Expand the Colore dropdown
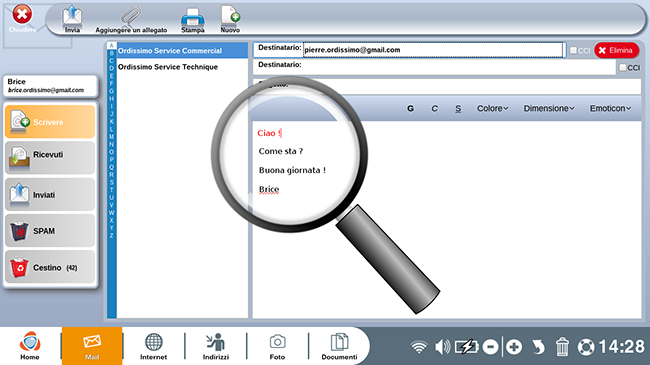 (x=492, y=108)
